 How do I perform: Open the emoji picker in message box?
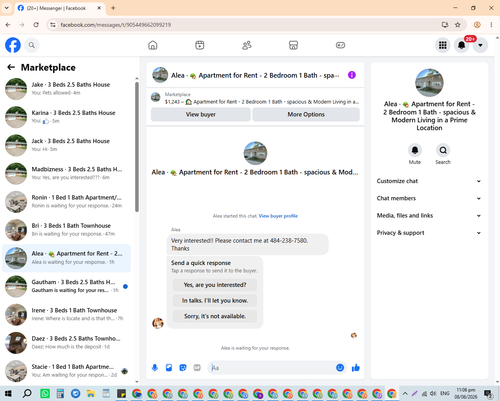(x=340, y=368)
